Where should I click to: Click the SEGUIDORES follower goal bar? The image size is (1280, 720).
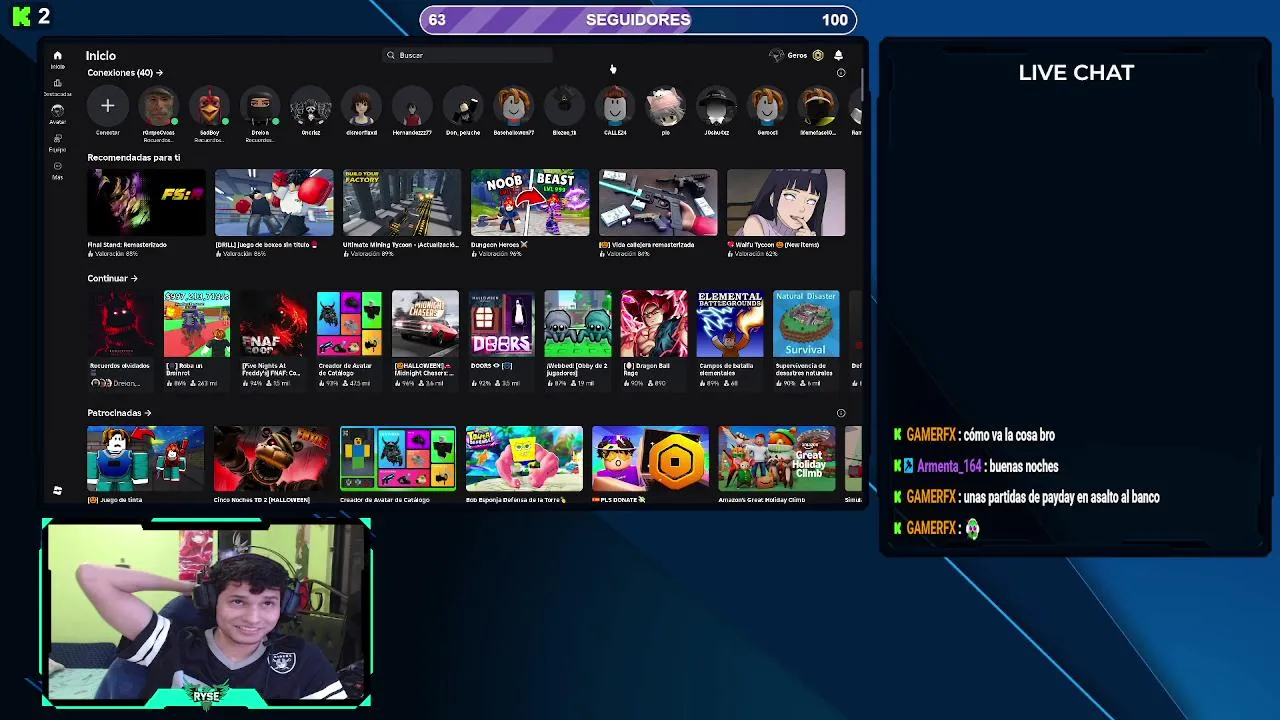(638, 19)
